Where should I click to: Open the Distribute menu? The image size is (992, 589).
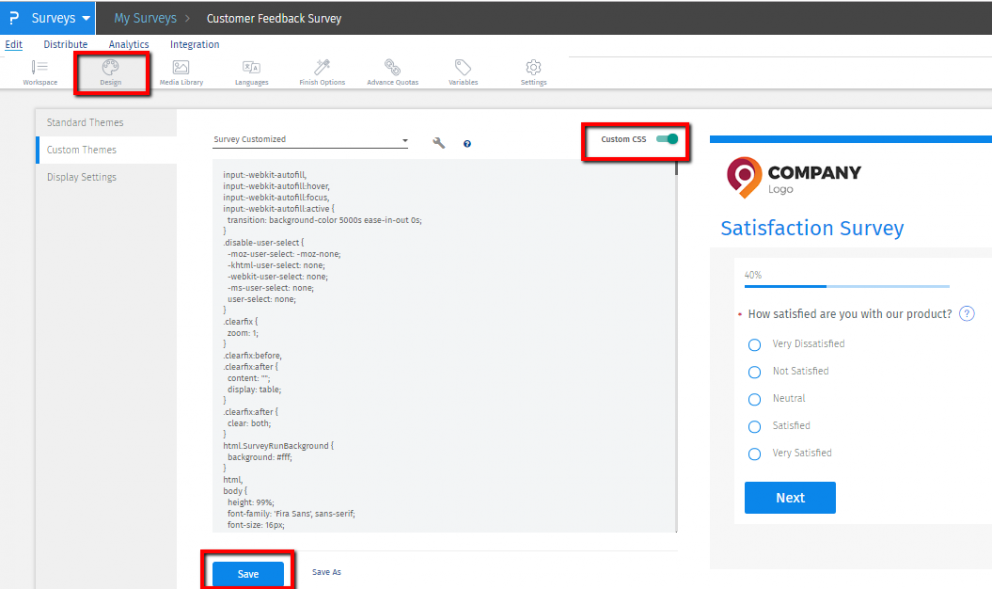pyautogui.click(x=65, y=44)
